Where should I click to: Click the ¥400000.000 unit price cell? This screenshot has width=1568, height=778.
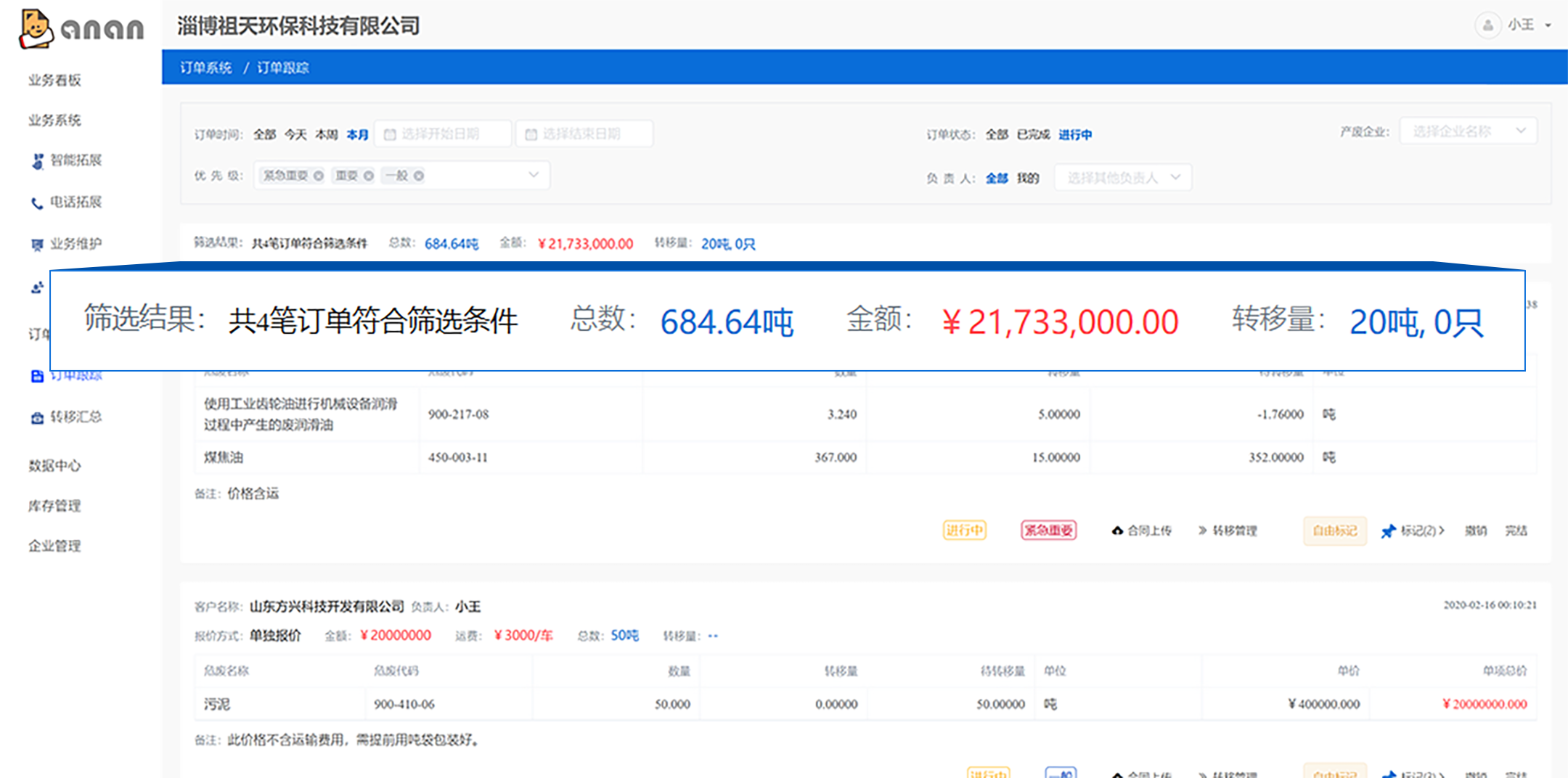point(1323,704)
